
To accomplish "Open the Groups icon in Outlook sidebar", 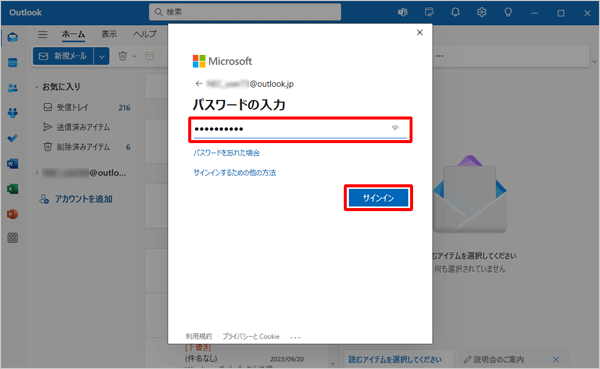I will tap(13, 113).
